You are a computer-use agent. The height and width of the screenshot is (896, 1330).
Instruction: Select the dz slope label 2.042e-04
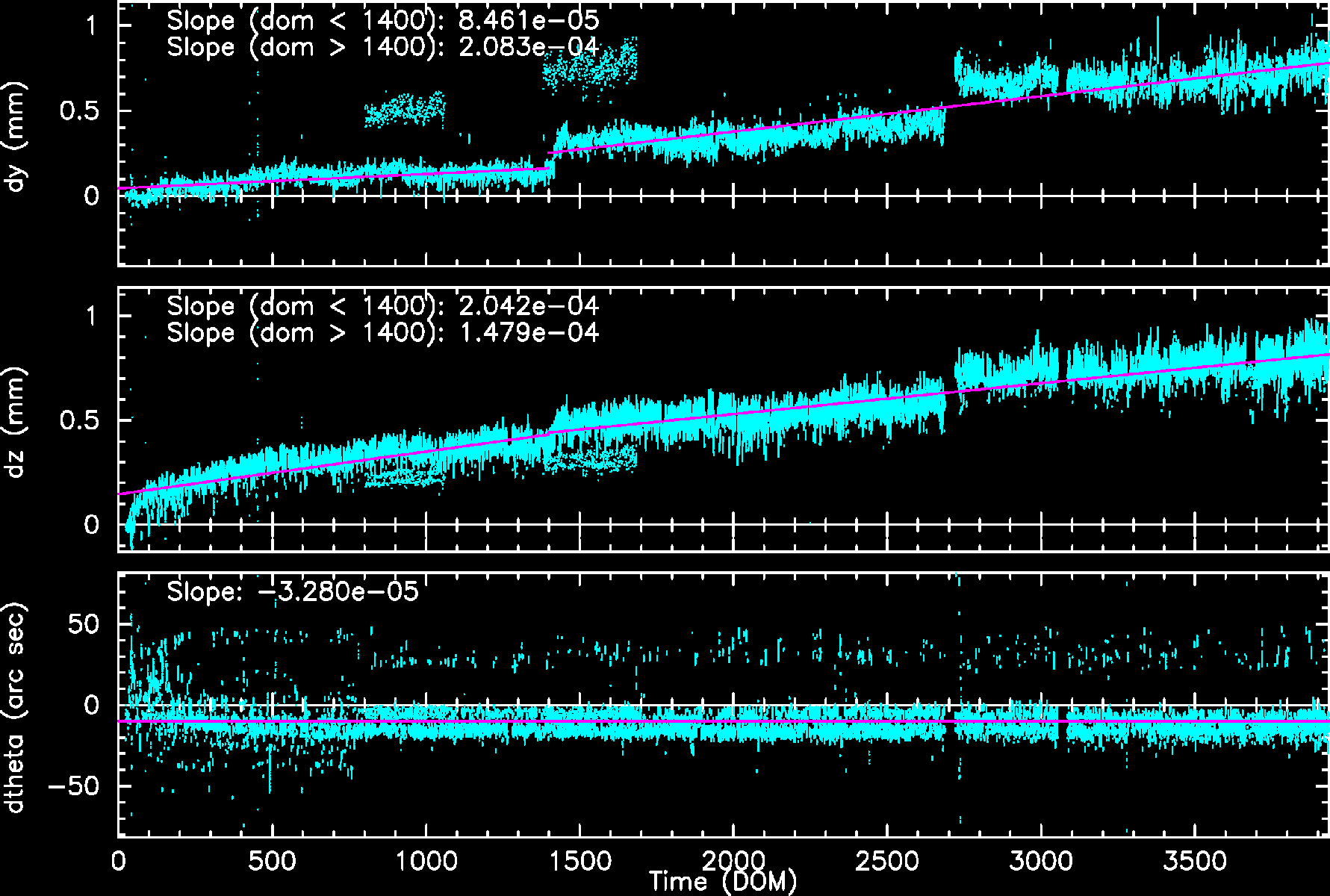(x=528, y=305)
